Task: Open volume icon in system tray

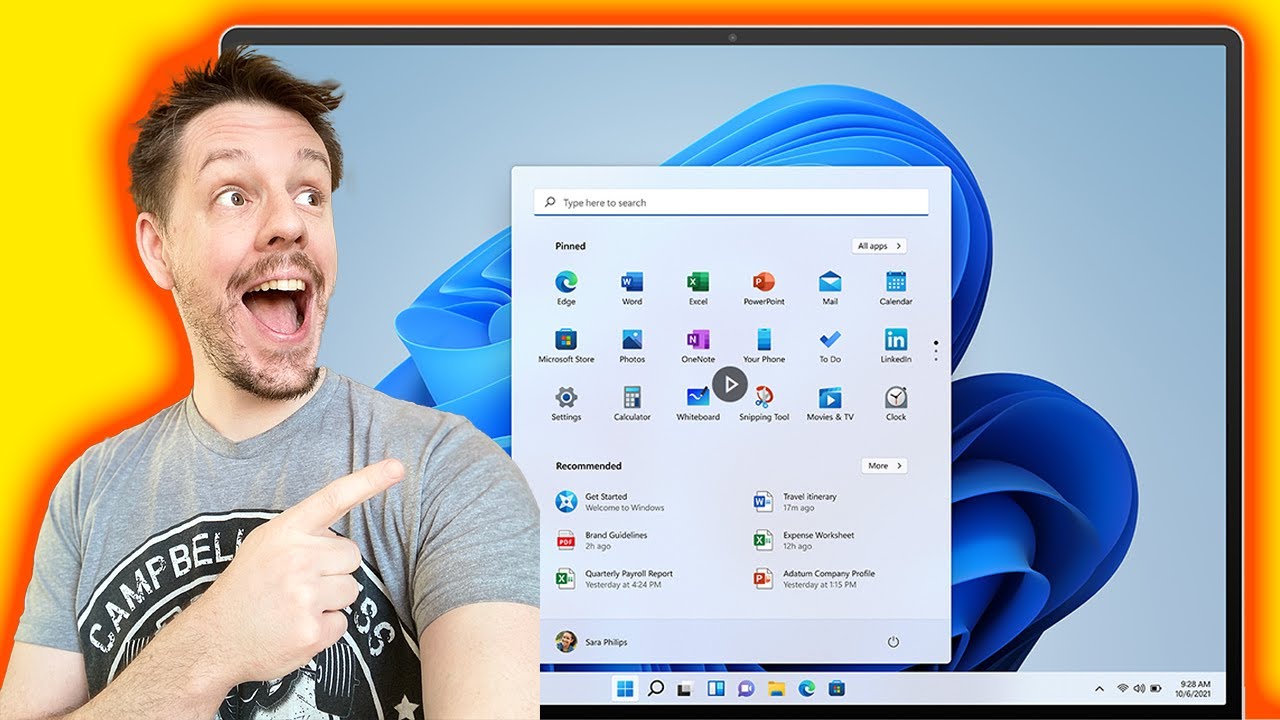Action: 1138,688
